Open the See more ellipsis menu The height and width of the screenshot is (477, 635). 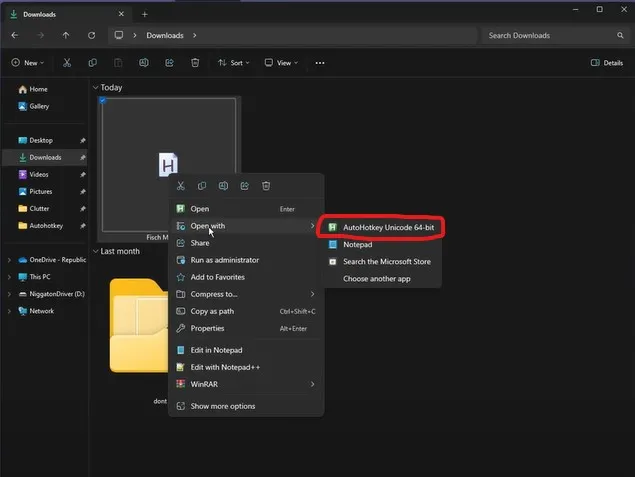[x=320, y=63]
